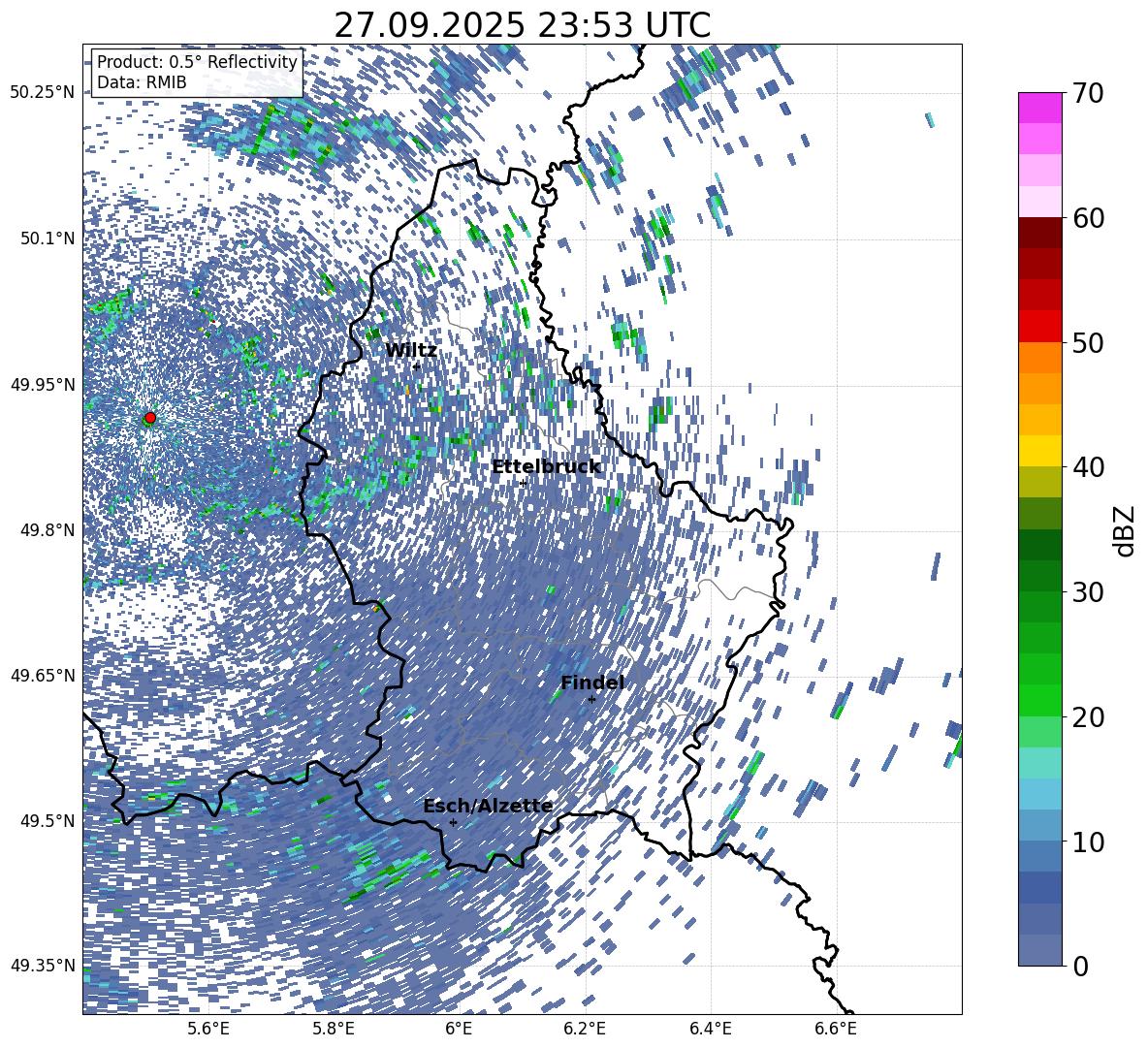
Task: Click the 49.8°N latitude label
Action: click(47, 530)
